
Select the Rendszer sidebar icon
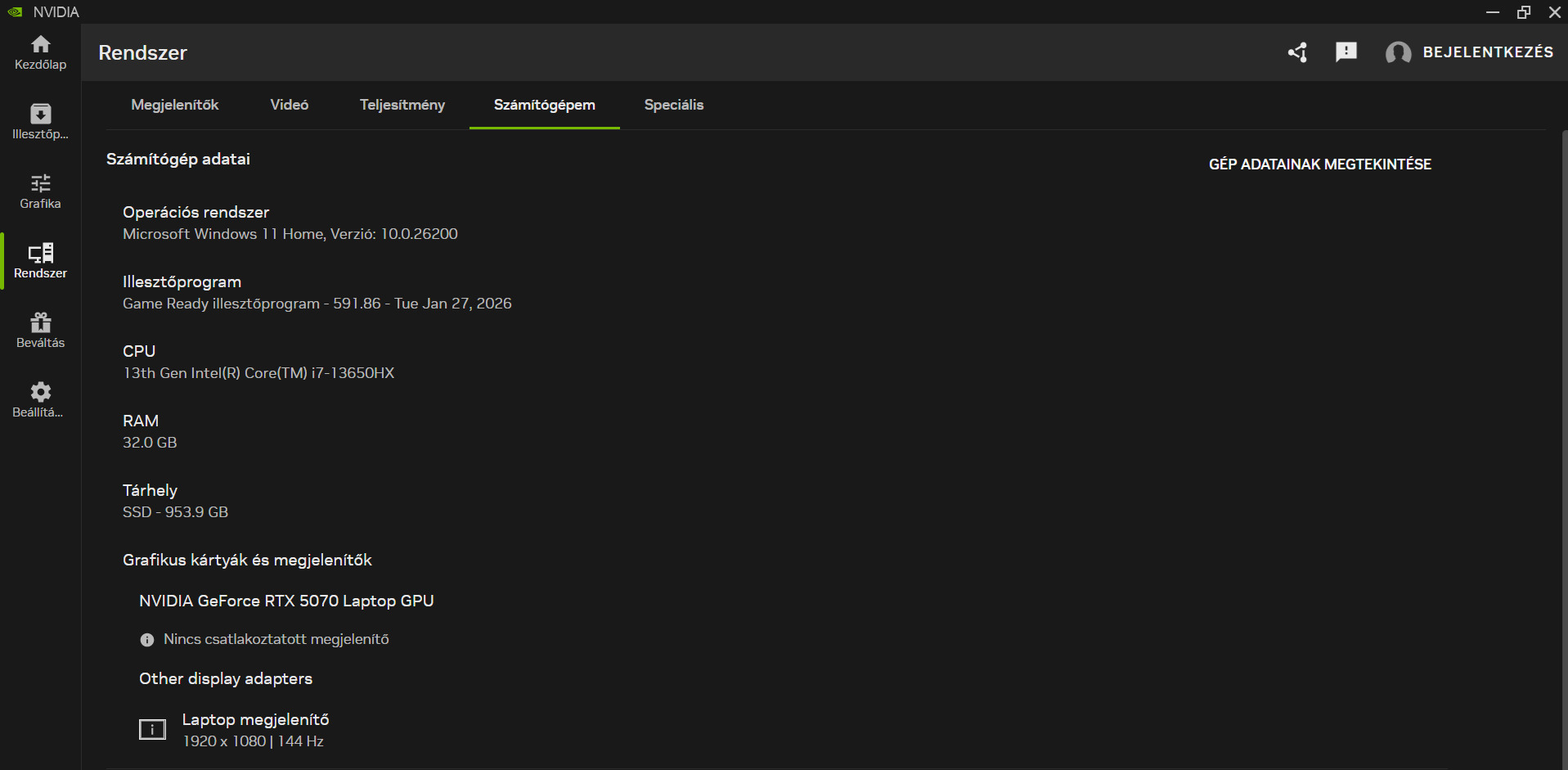40,253
